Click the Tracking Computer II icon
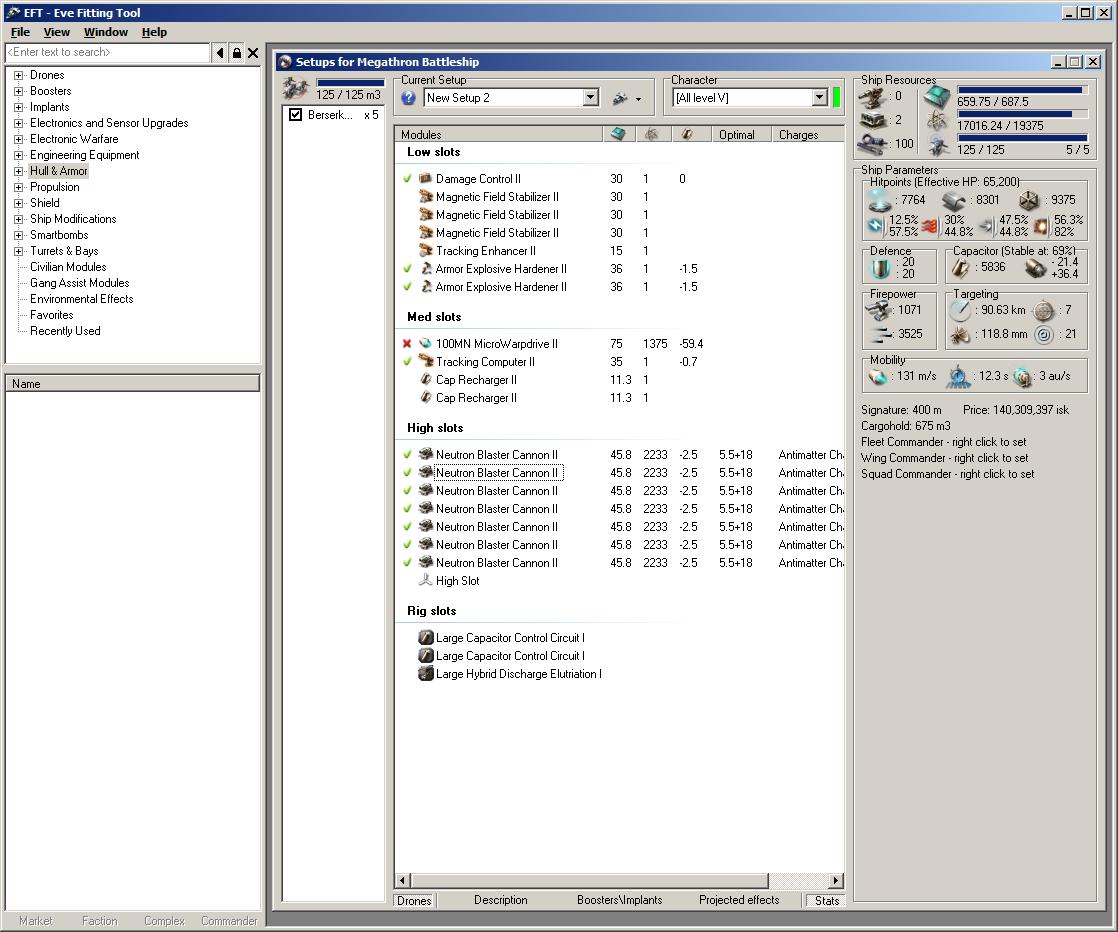 [x=426, y=362]
